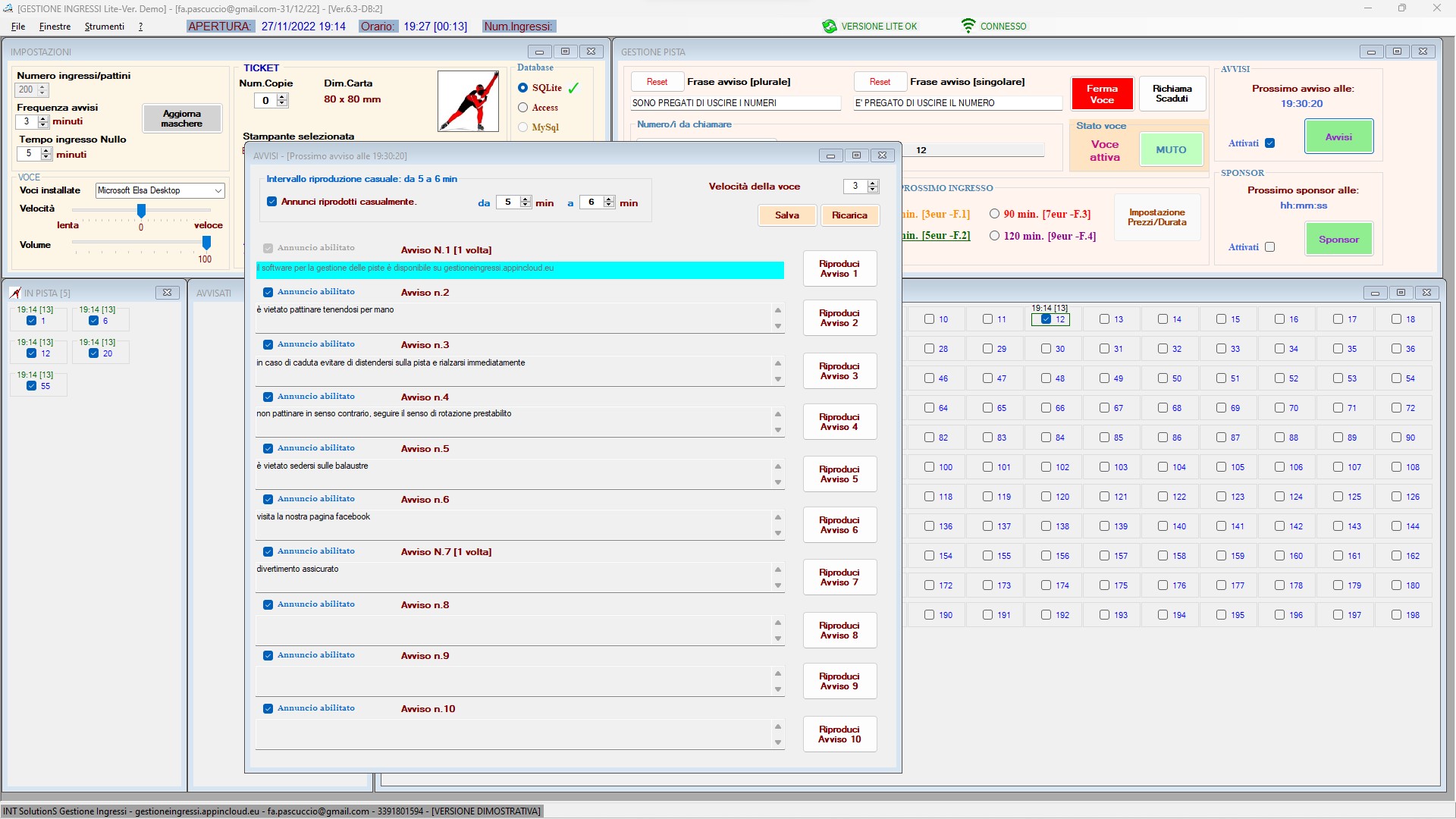Click the skater image thumbnail
1456x819 pixels.
468,102
